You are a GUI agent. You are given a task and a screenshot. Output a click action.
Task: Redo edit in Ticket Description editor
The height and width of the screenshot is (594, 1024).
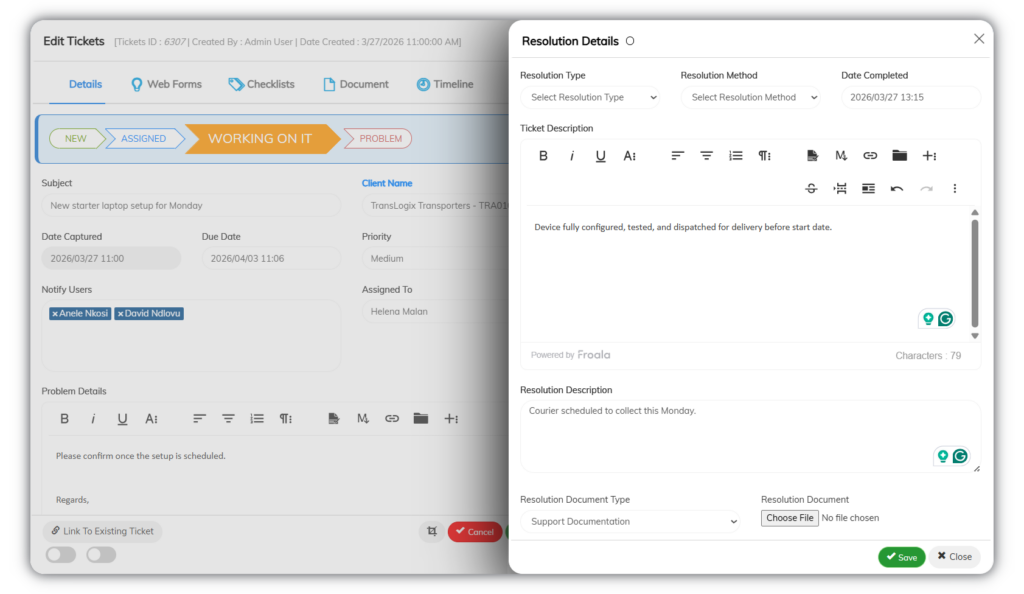pos(926,188)
